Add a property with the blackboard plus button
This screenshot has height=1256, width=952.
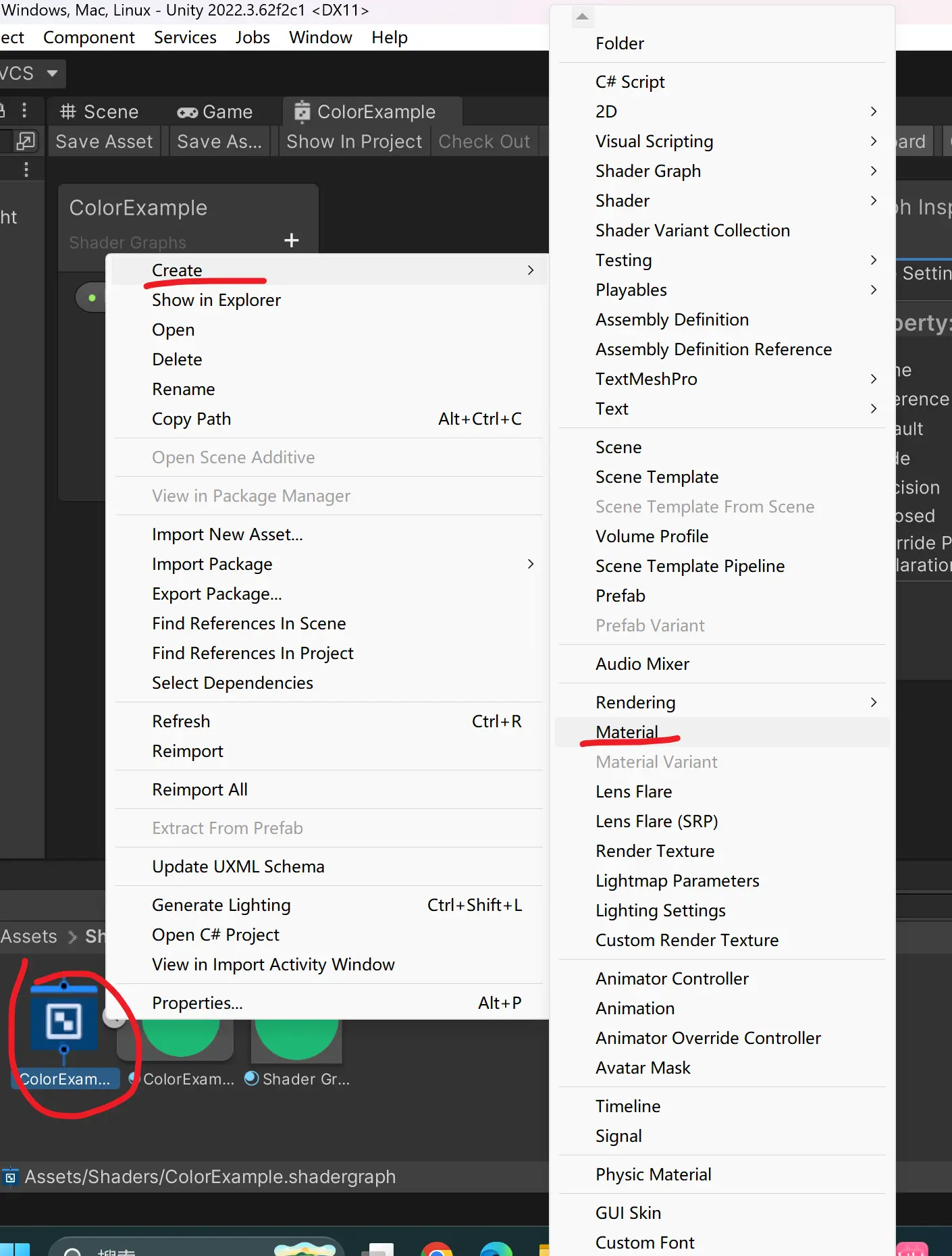coord(292,240)
